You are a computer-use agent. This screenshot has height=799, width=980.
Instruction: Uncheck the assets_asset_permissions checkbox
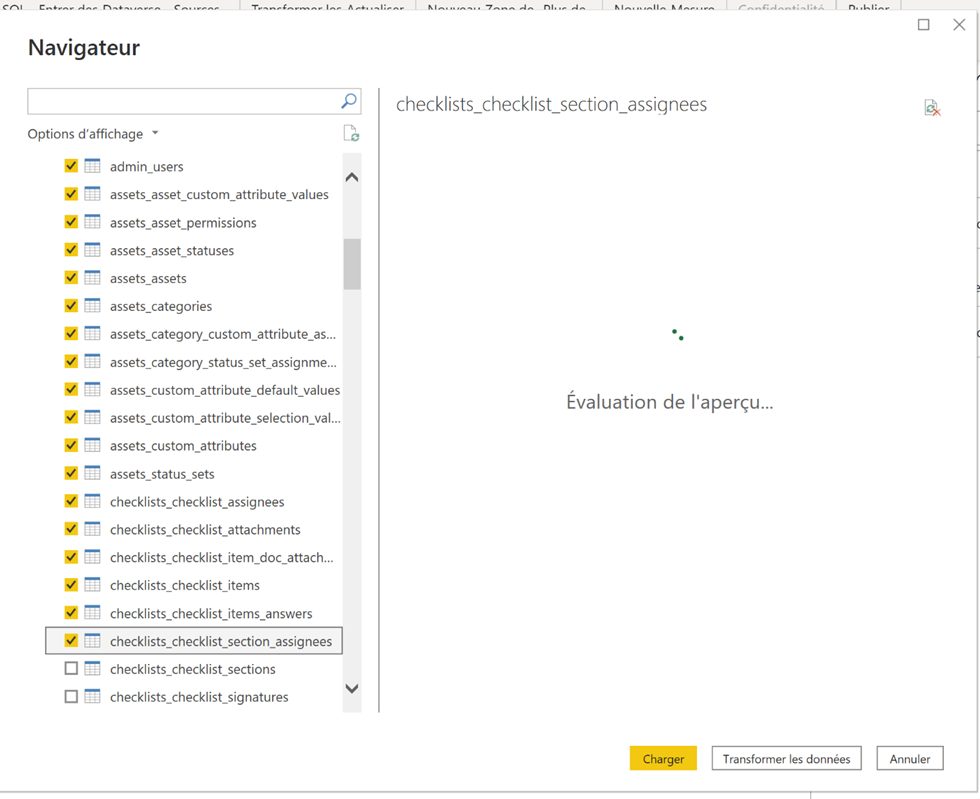[x=71, y=222]
